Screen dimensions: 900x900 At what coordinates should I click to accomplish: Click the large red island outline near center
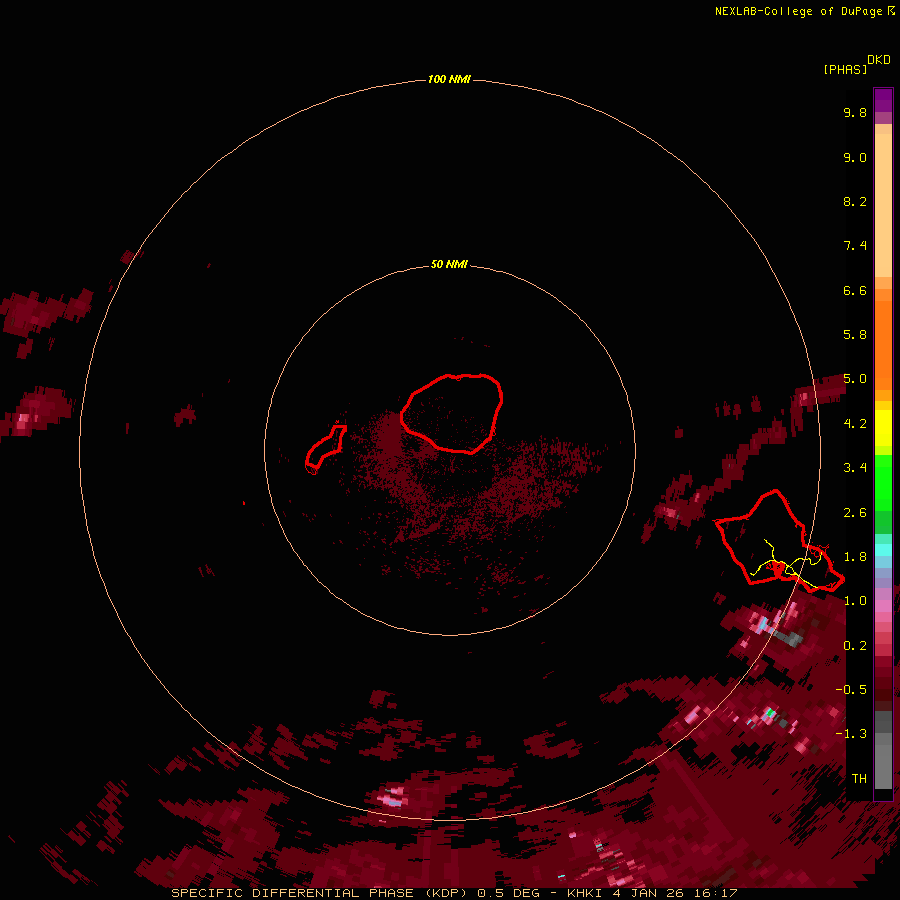(x=452, y=413)
